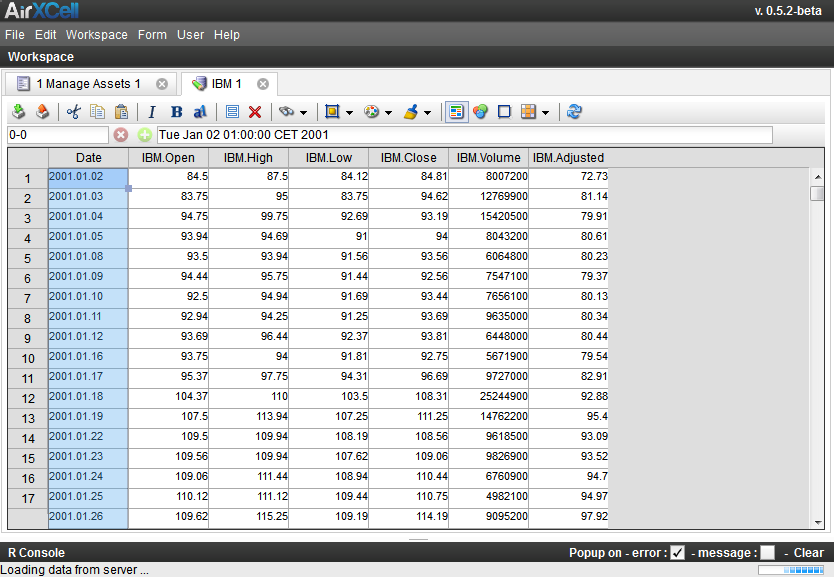Screen dimensions: 834x577
Task: Click the red cancel edit icon
Action: pyautogui.click(x=121, y=135)
